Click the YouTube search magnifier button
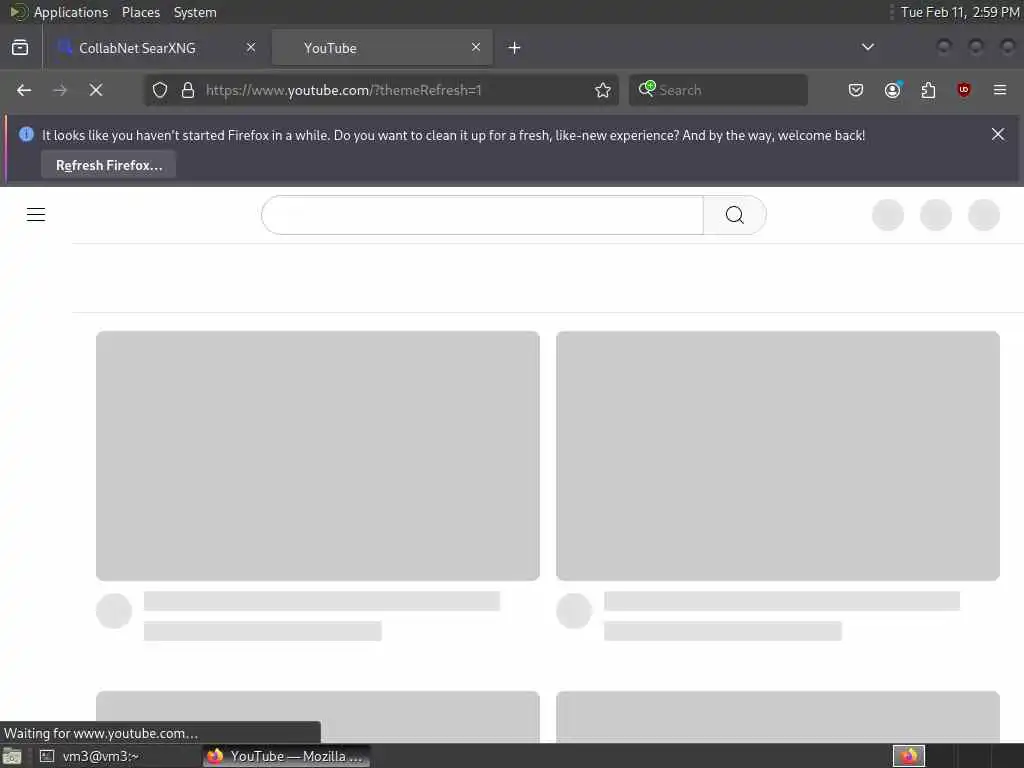Screen dimensions: 1024x768 click(735, 215)
